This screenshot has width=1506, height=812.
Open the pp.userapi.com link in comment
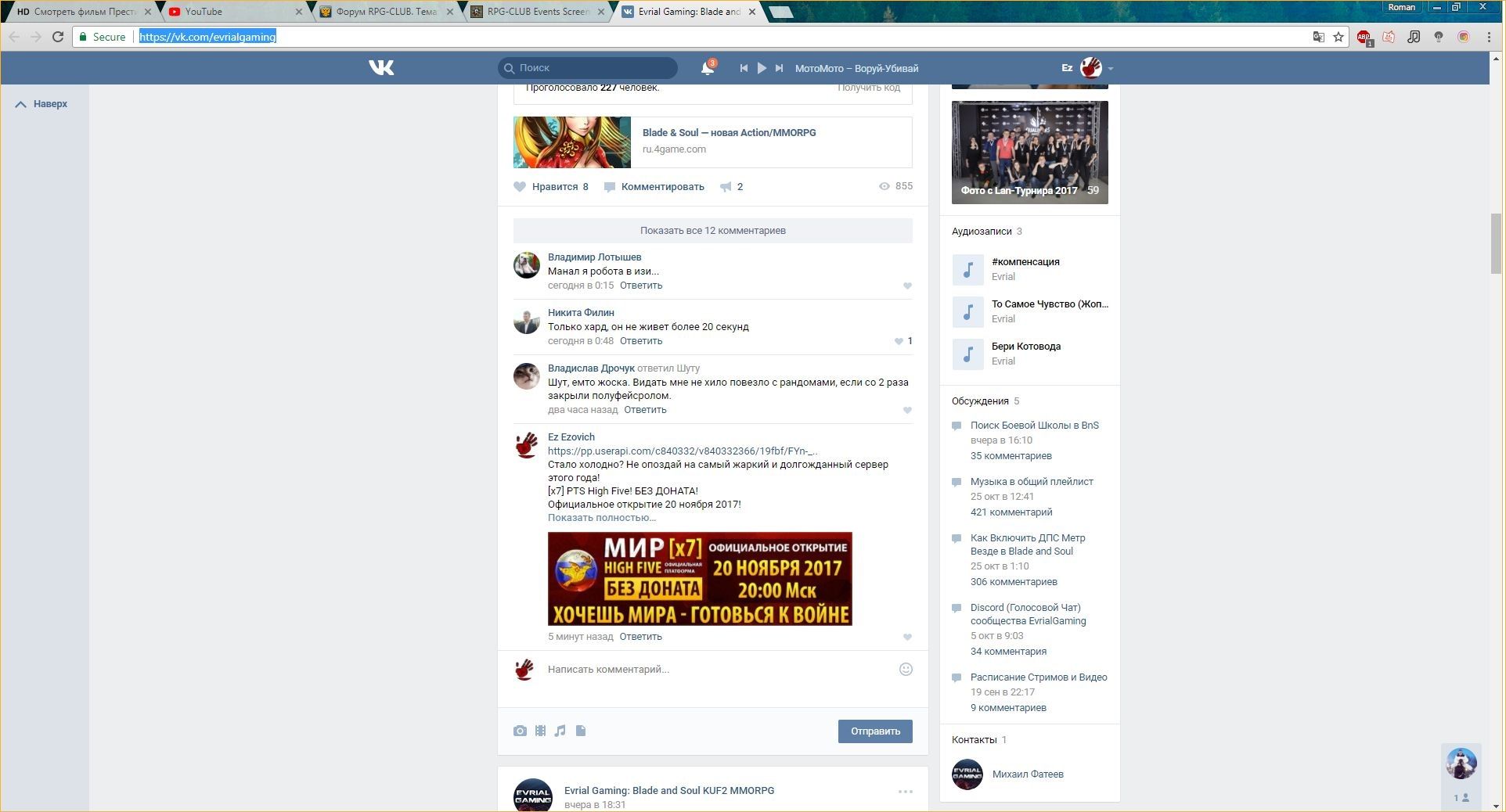683,451
